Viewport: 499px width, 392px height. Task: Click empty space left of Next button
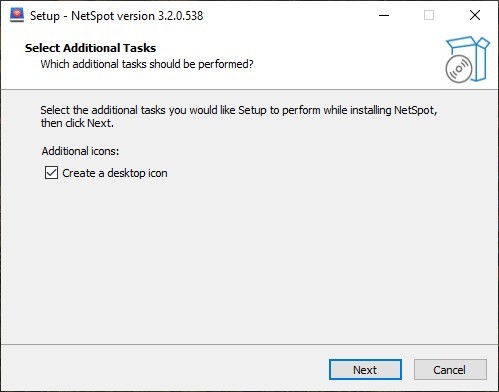click(165, 369)
